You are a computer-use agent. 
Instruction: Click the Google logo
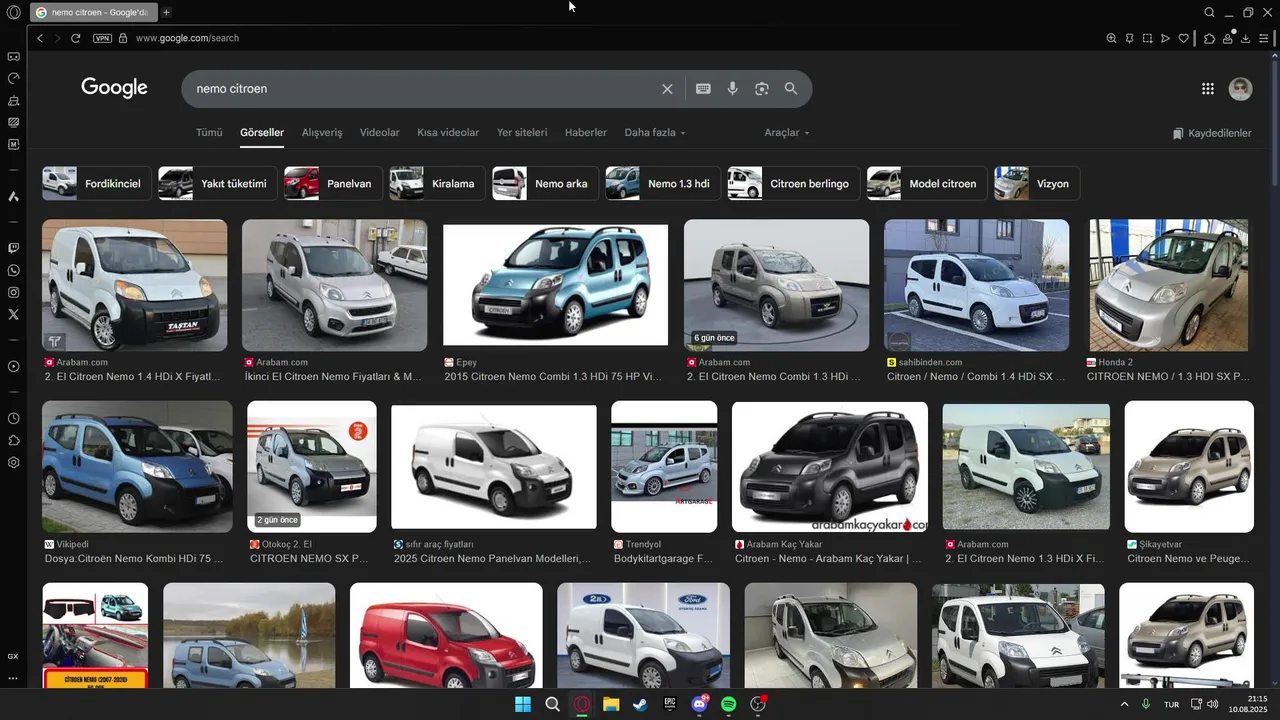(114, 88)
